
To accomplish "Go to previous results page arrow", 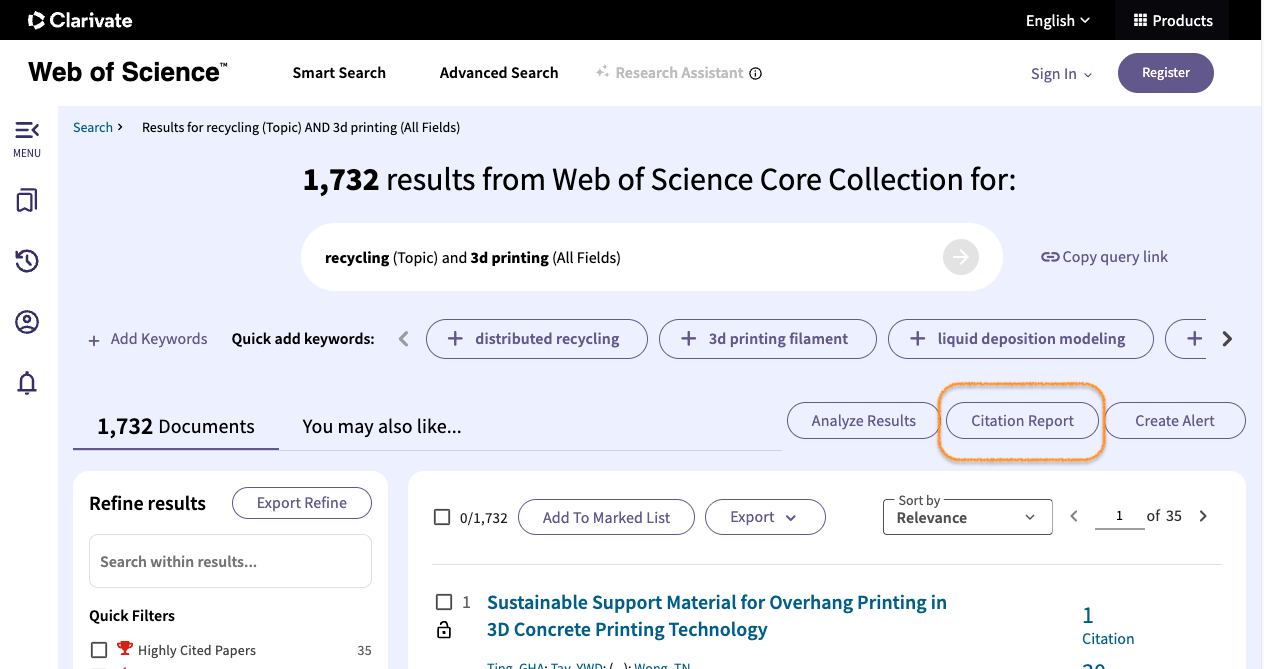I will pyautogui.click(x=1074, y=516).
